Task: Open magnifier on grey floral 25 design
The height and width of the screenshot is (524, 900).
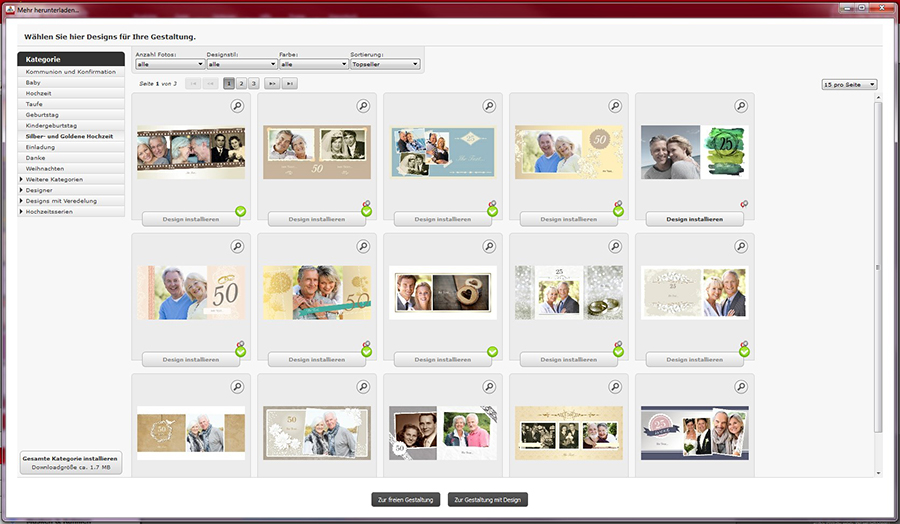Action: (x=741, y=247)
